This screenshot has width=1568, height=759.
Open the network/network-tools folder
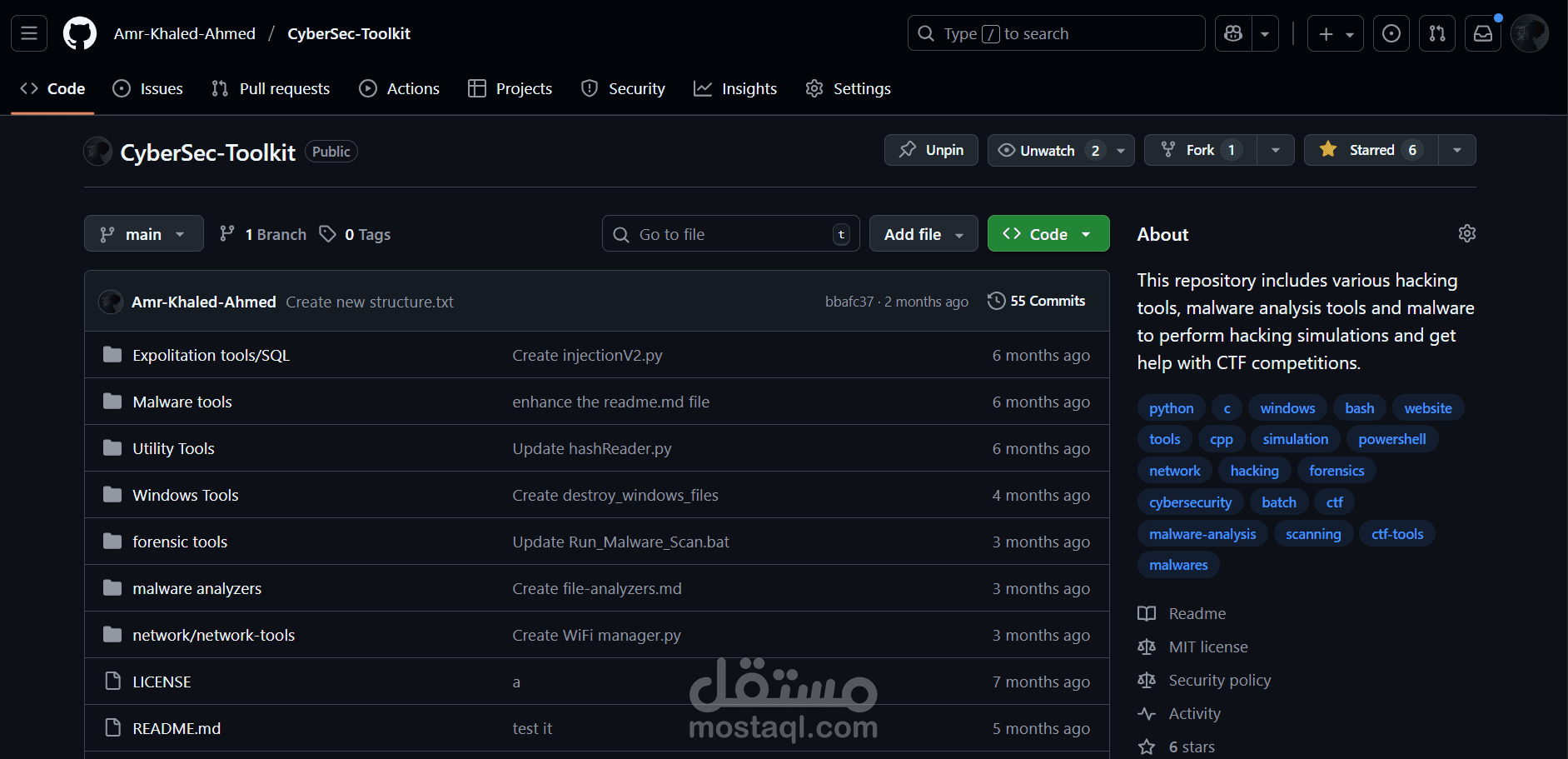coord(214,635)
